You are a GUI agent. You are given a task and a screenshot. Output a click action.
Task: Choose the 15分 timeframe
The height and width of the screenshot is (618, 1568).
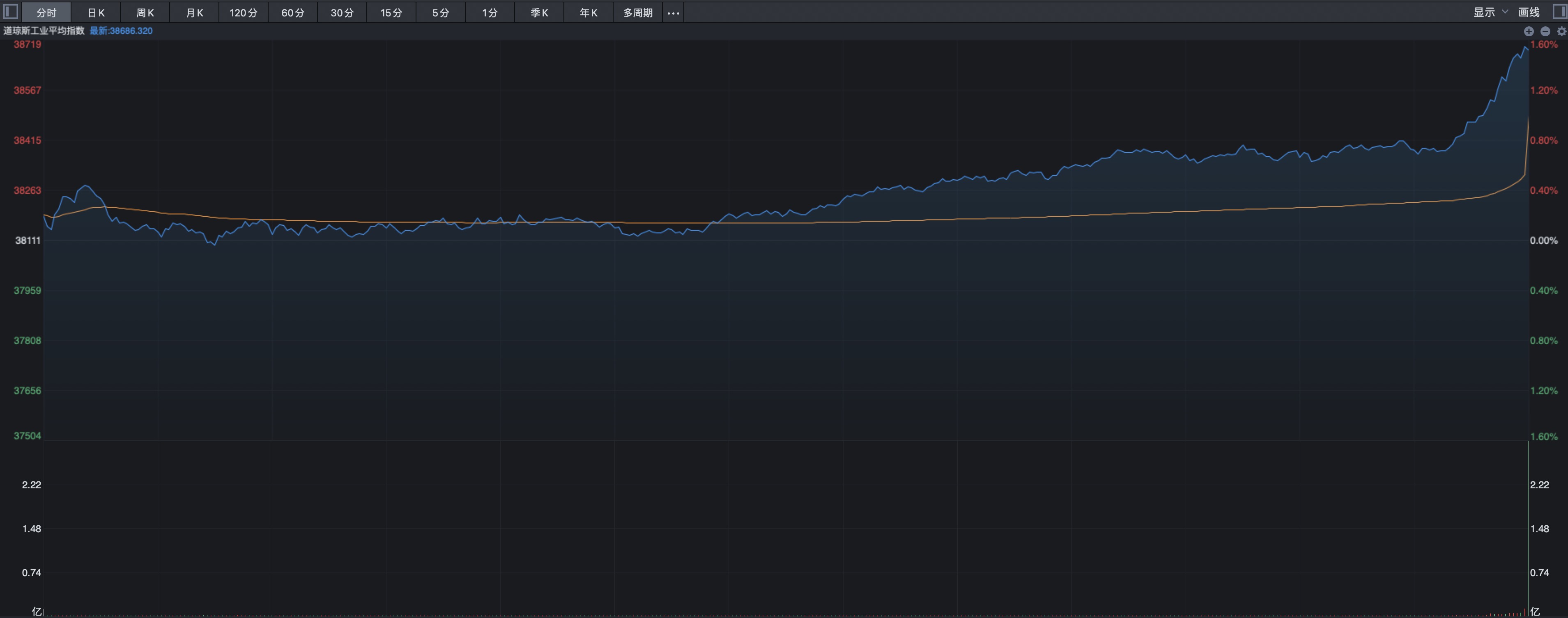coord(391,13)
